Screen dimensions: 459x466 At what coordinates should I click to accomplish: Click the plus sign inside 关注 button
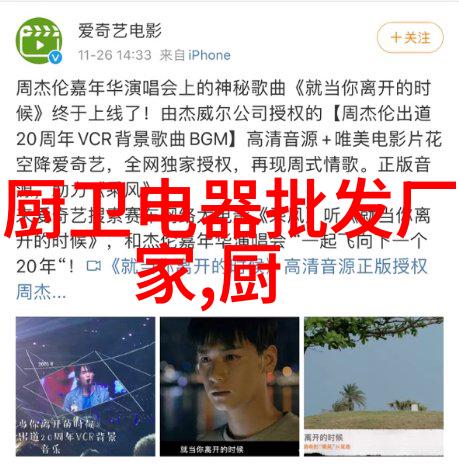coord(396,38)
